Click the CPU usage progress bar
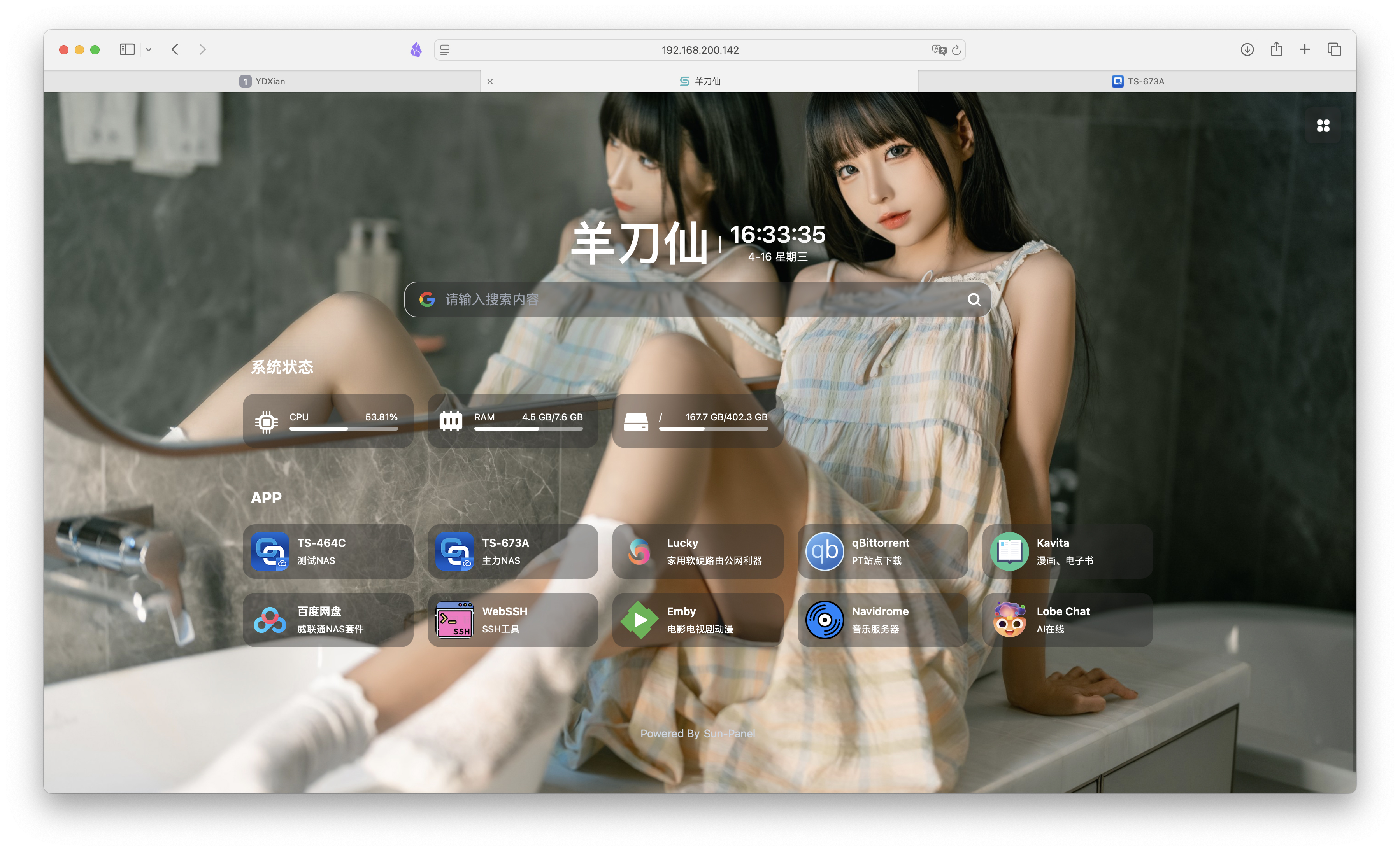The image size is (1400, 851). [x=343, y=428]
